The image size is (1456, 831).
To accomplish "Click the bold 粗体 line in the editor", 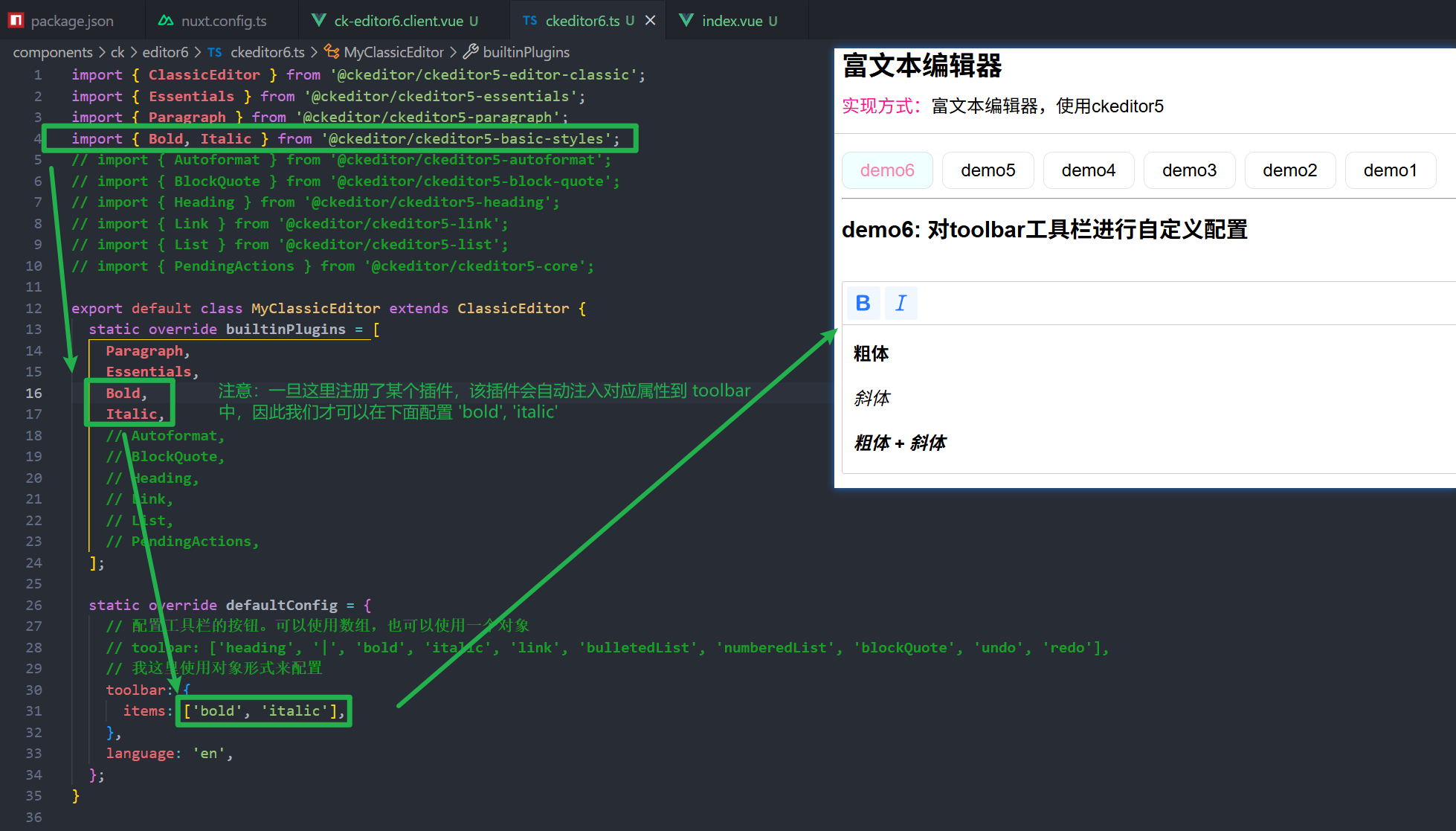I will [871, 354].
